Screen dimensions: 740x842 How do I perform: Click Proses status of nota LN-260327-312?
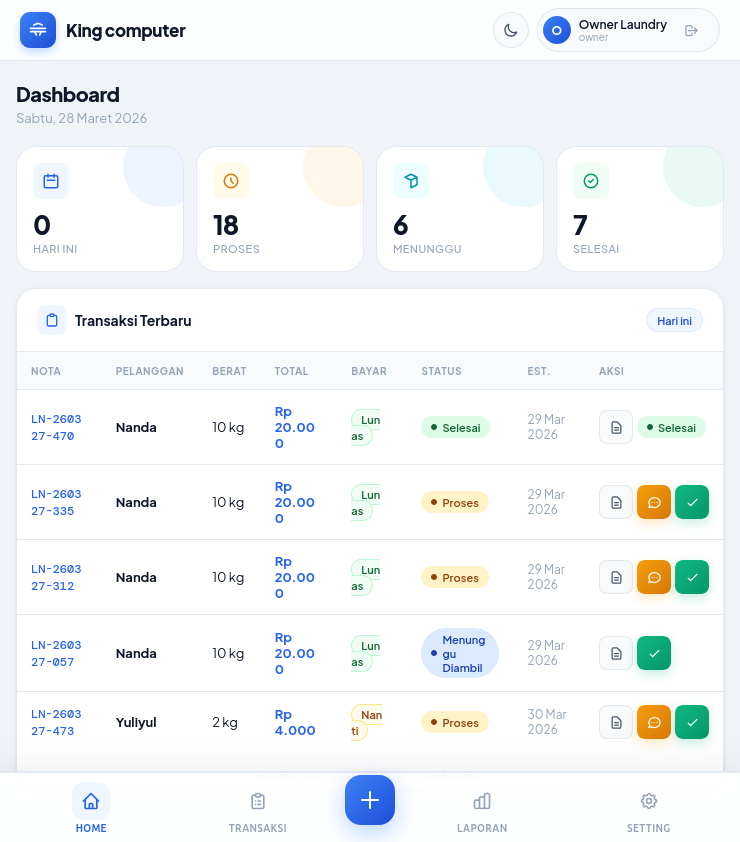455,578
